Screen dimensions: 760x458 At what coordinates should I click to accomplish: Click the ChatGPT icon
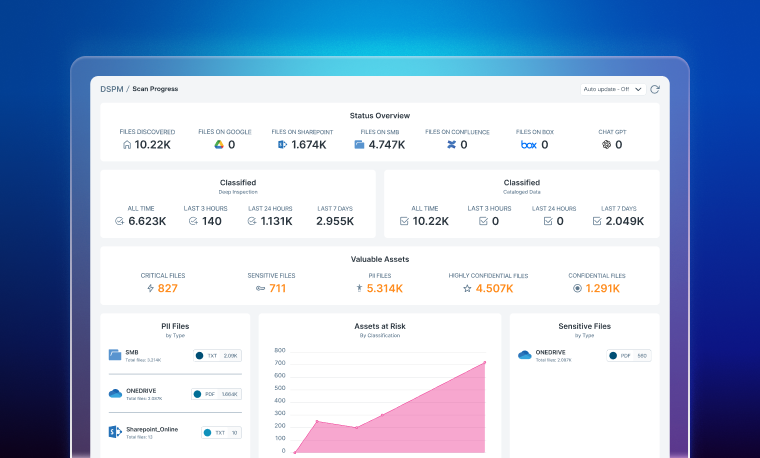pyautogui.click(x=606, y=145)
